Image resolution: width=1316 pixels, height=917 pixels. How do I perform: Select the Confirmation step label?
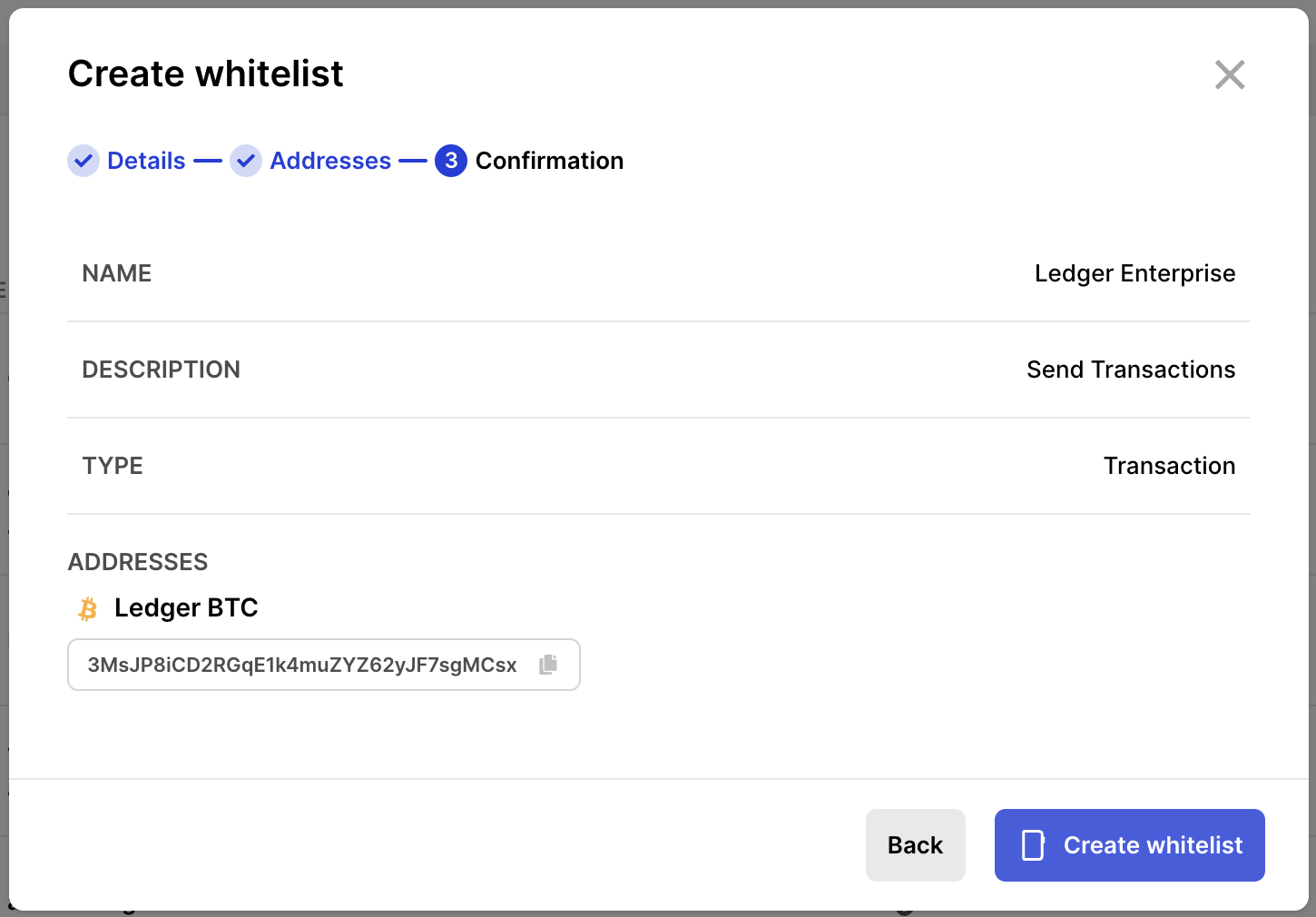pyautogui.click(x=549, y=161)
